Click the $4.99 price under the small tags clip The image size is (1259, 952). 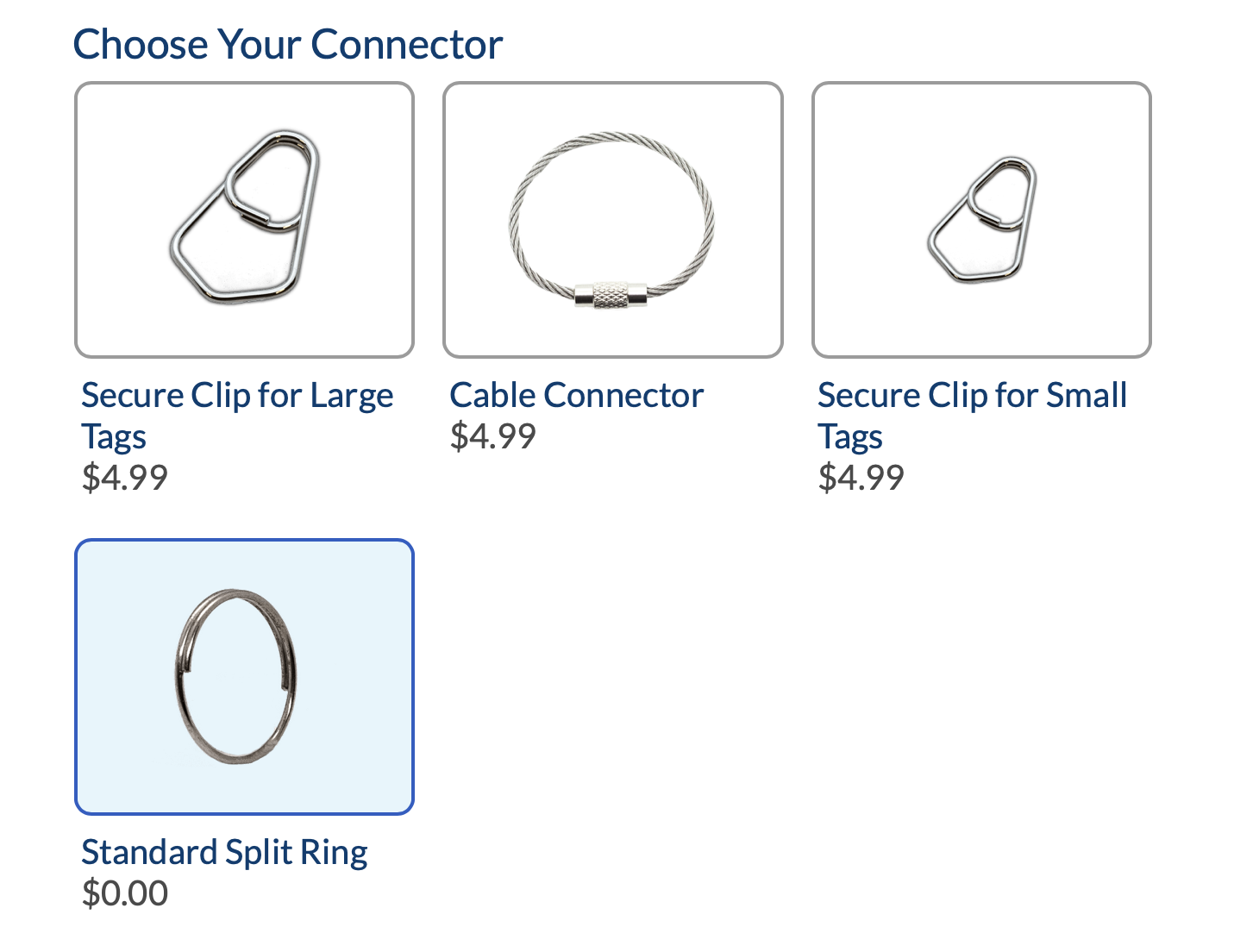point(861,478)
